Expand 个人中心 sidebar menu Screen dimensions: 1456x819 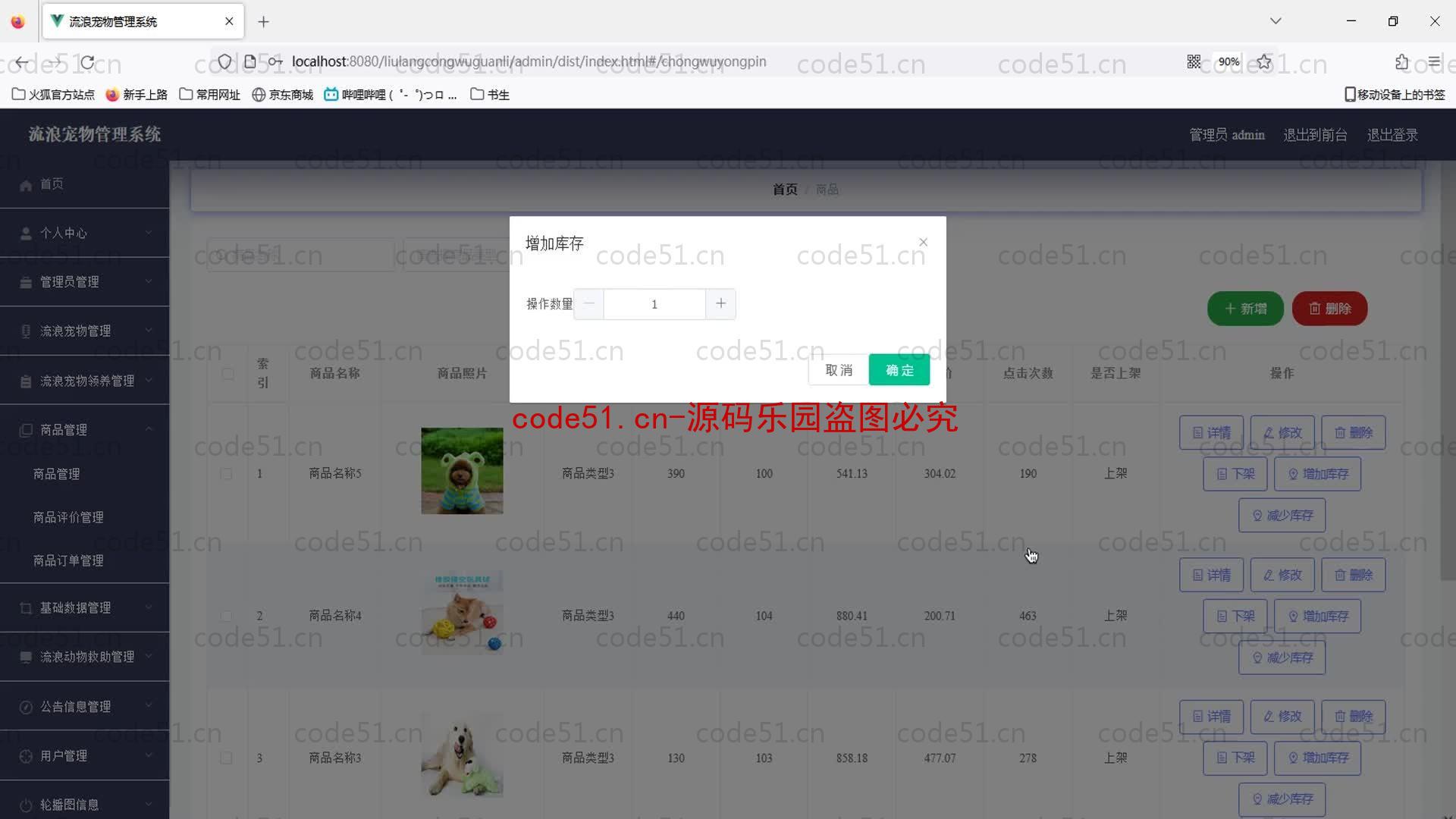point(84,233)
